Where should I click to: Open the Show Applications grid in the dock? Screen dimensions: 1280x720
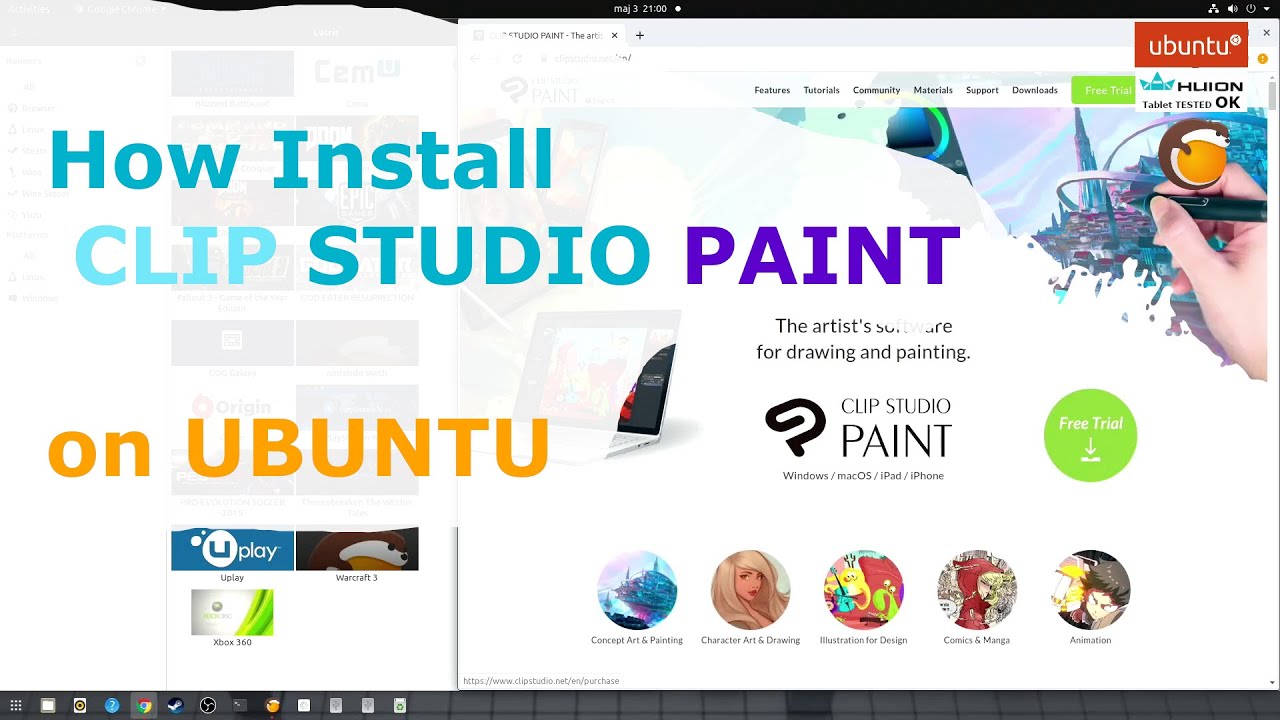coord(16,706)
